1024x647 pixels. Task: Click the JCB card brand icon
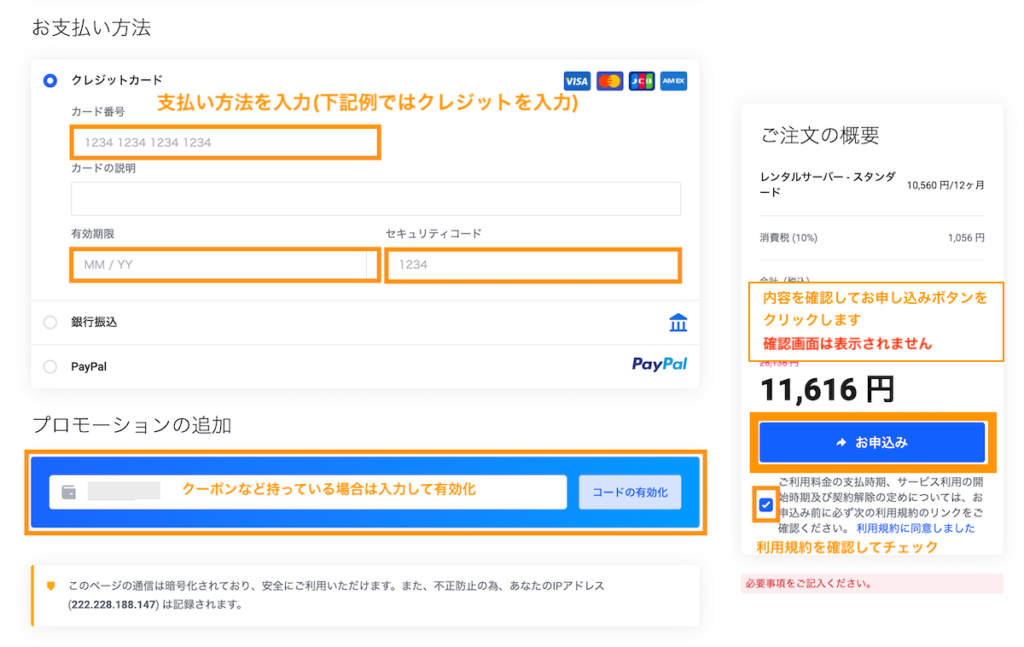point(641,80)
